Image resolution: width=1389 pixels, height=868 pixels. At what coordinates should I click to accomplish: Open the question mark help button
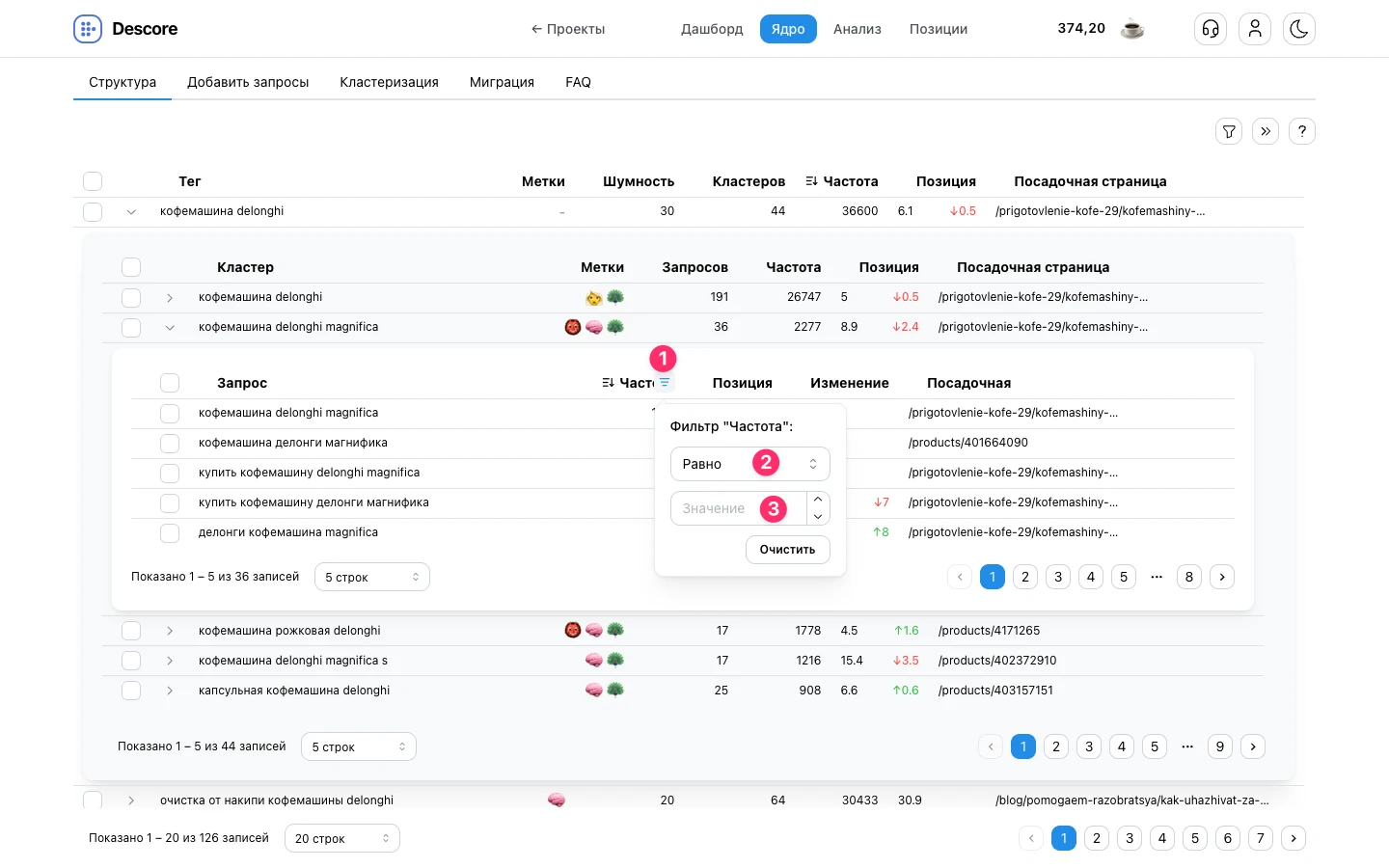pos(1302,131)
